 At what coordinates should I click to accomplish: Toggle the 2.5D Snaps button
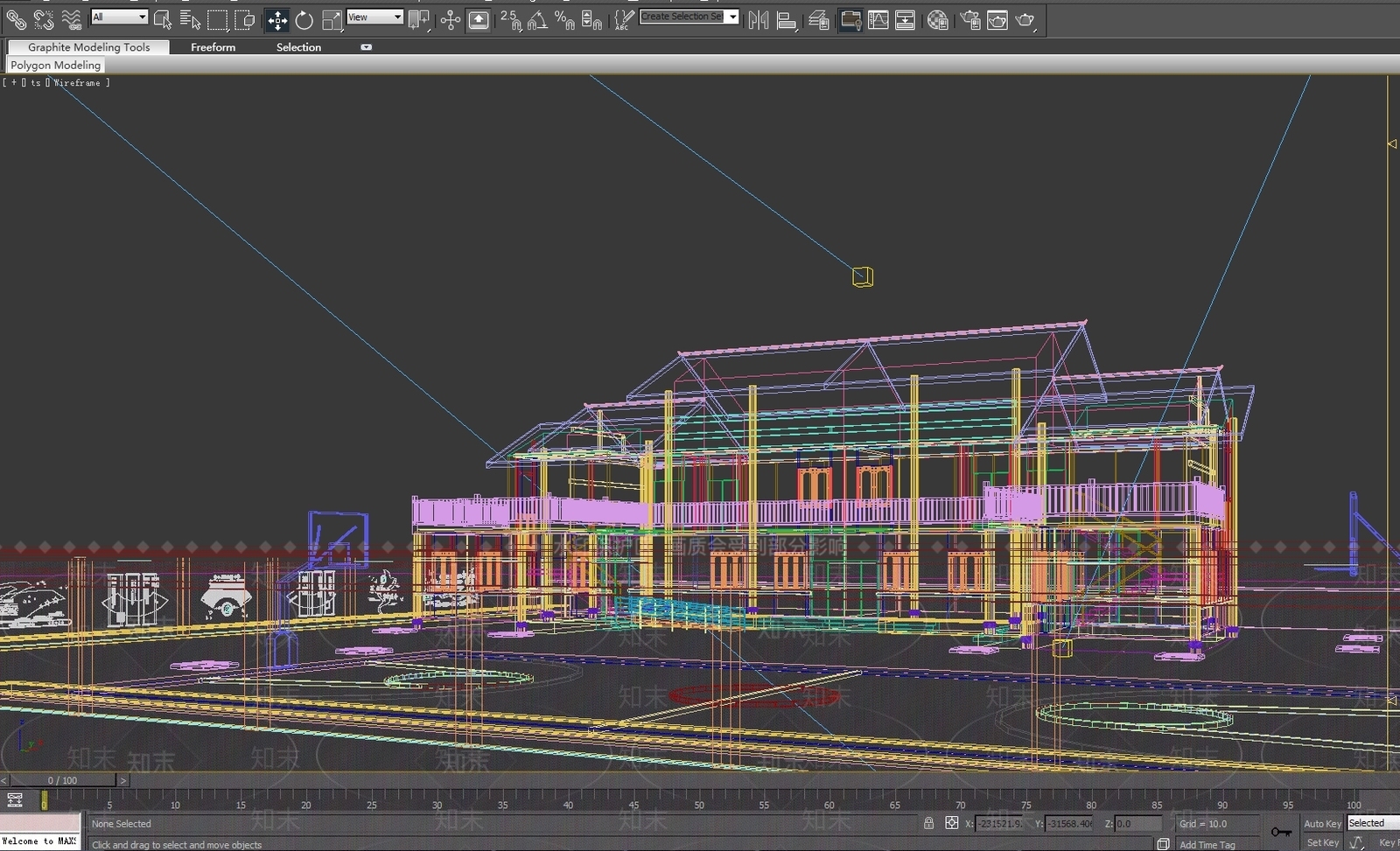510,19
